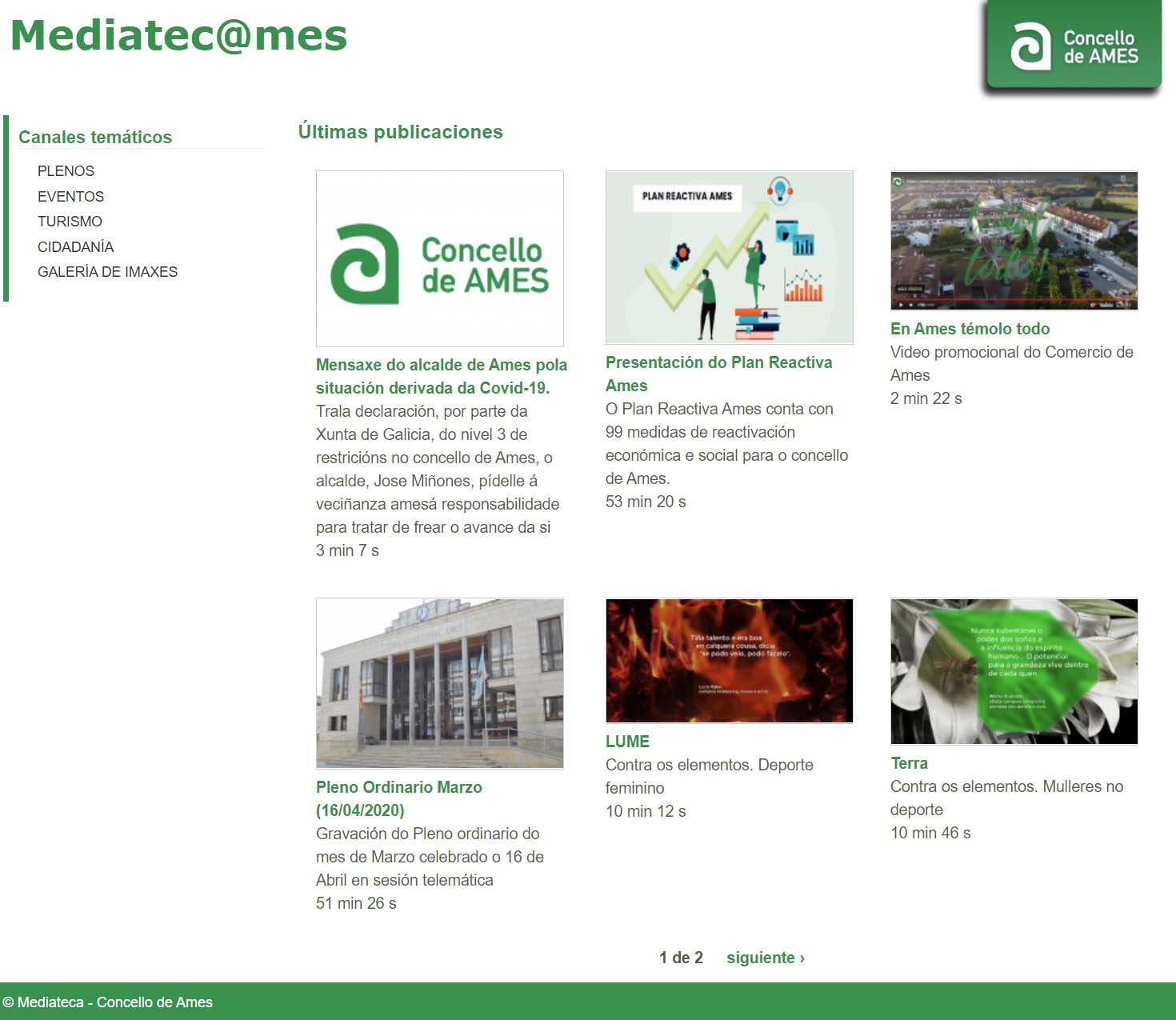Screen dimensions: 1176x1020
Task: Click the Gravación do Pleno ordinario description
Action: pyautogui.click(x=430, y=857)
